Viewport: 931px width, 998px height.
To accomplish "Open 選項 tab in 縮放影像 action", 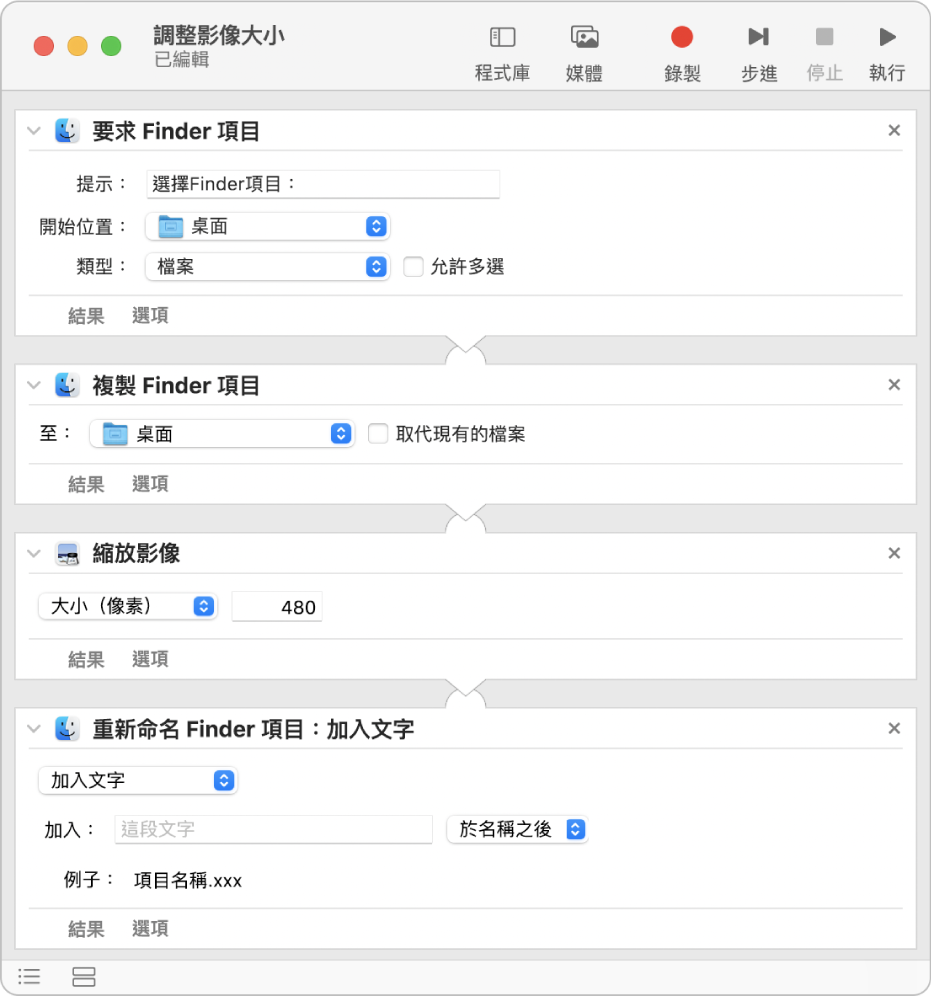I will 150,659.
